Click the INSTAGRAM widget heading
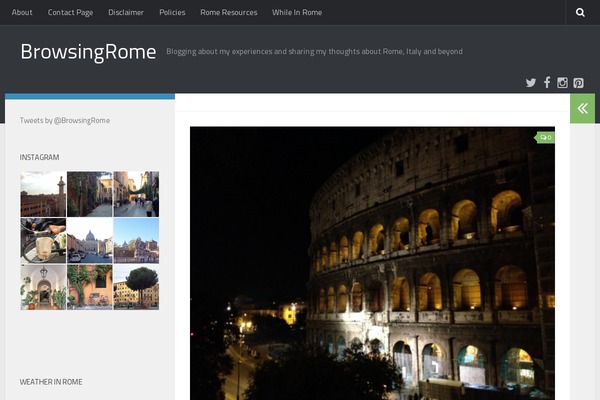600x400 pixels. click(x=39, y=157)
